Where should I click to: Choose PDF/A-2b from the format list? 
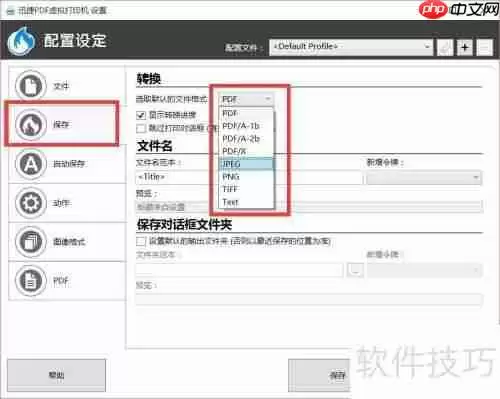pos(246,138)
